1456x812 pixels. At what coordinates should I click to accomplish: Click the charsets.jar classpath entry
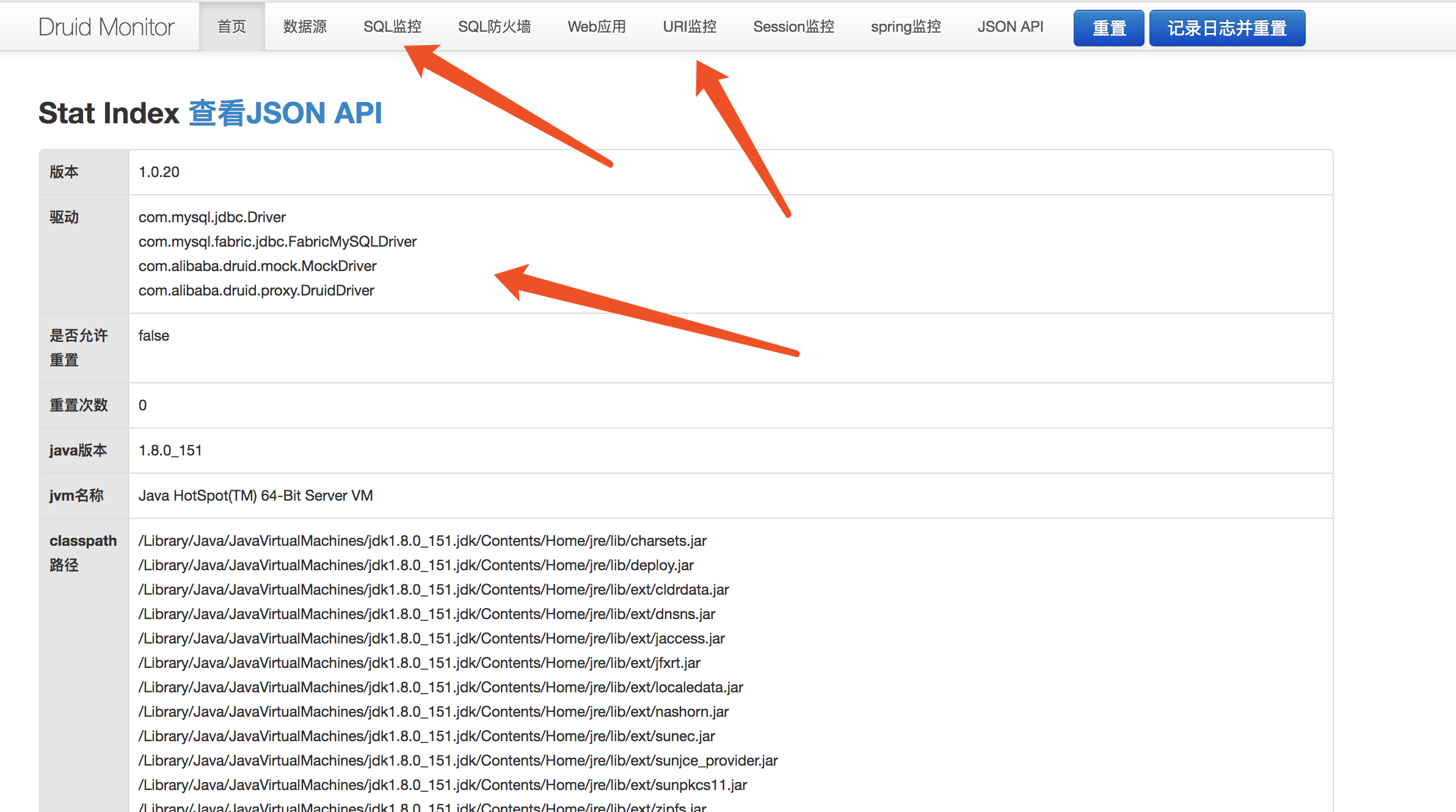[422, 541]
